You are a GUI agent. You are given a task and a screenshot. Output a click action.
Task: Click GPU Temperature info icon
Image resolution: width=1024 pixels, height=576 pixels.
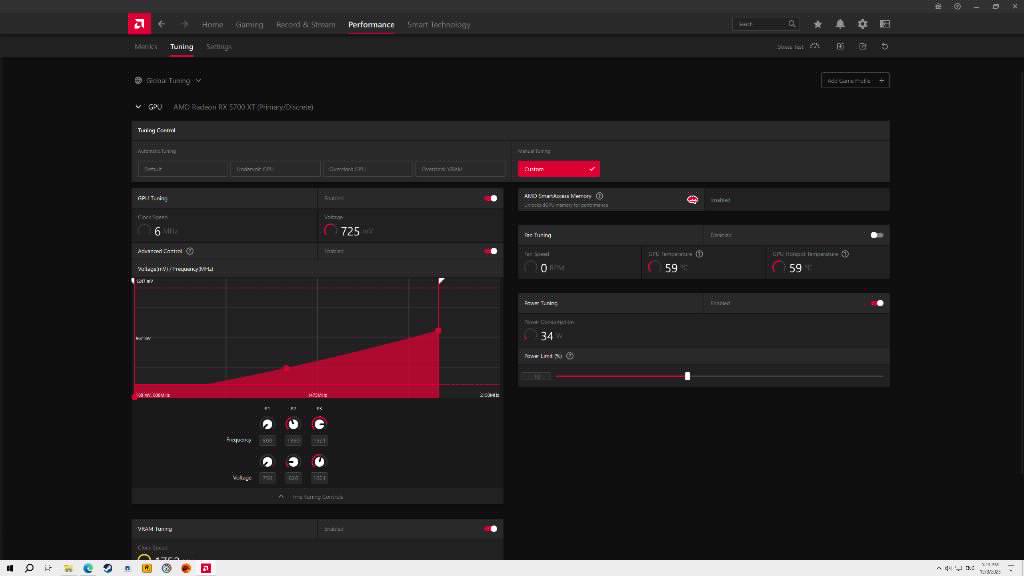pos(699,253)
